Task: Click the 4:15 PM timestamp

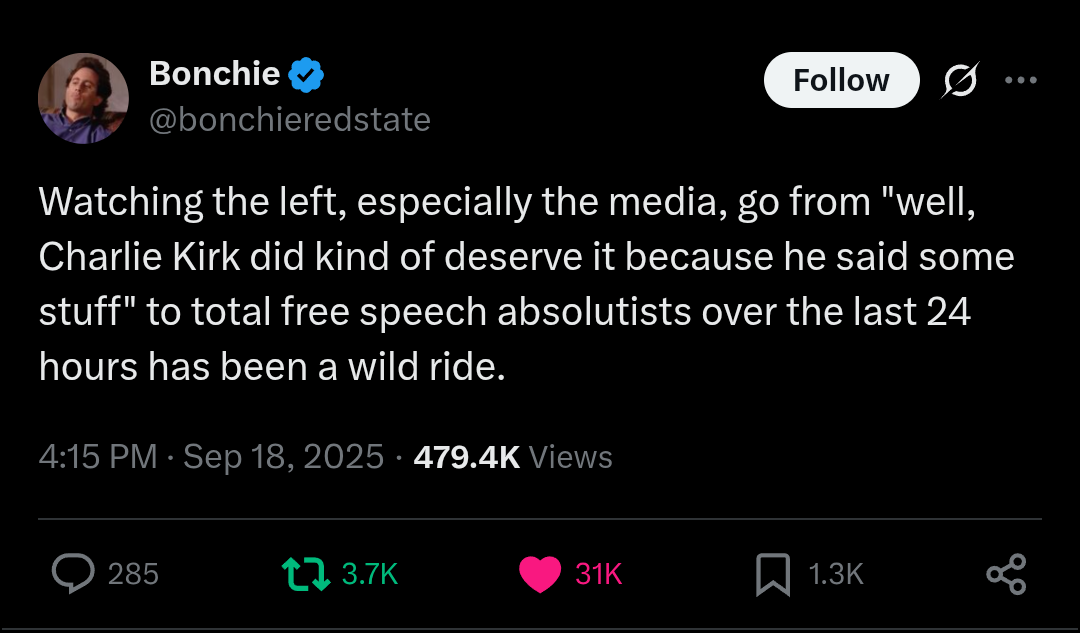Action: pos(98,457)
